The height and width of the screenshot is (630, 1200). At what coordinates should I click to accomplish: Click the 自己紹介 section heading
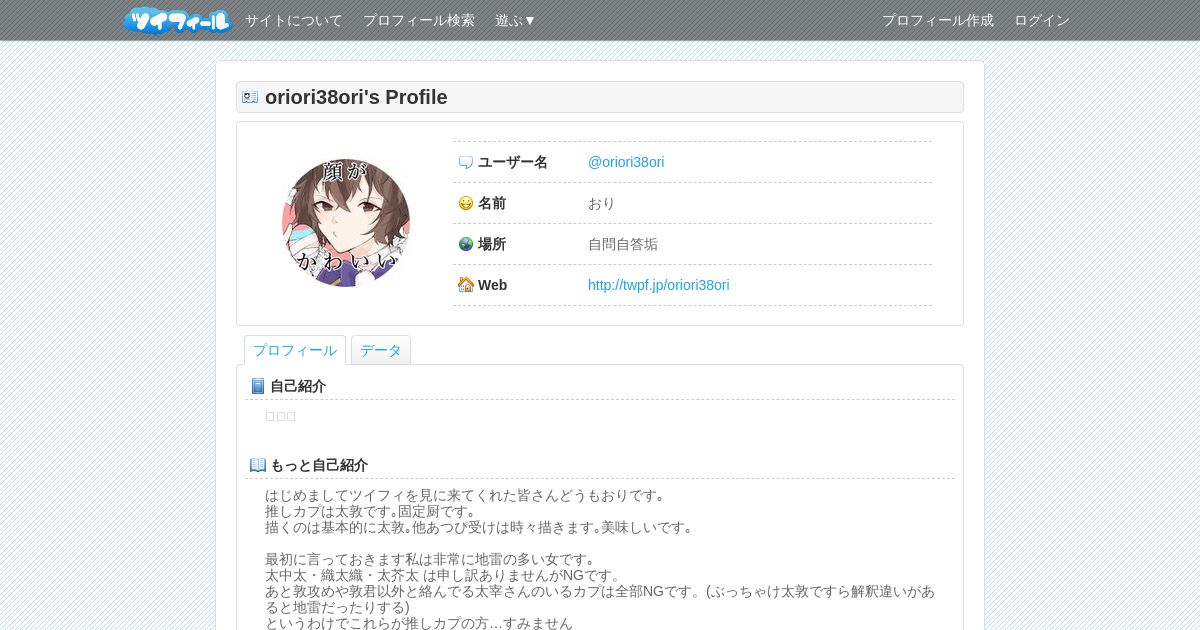coord(298,386)
